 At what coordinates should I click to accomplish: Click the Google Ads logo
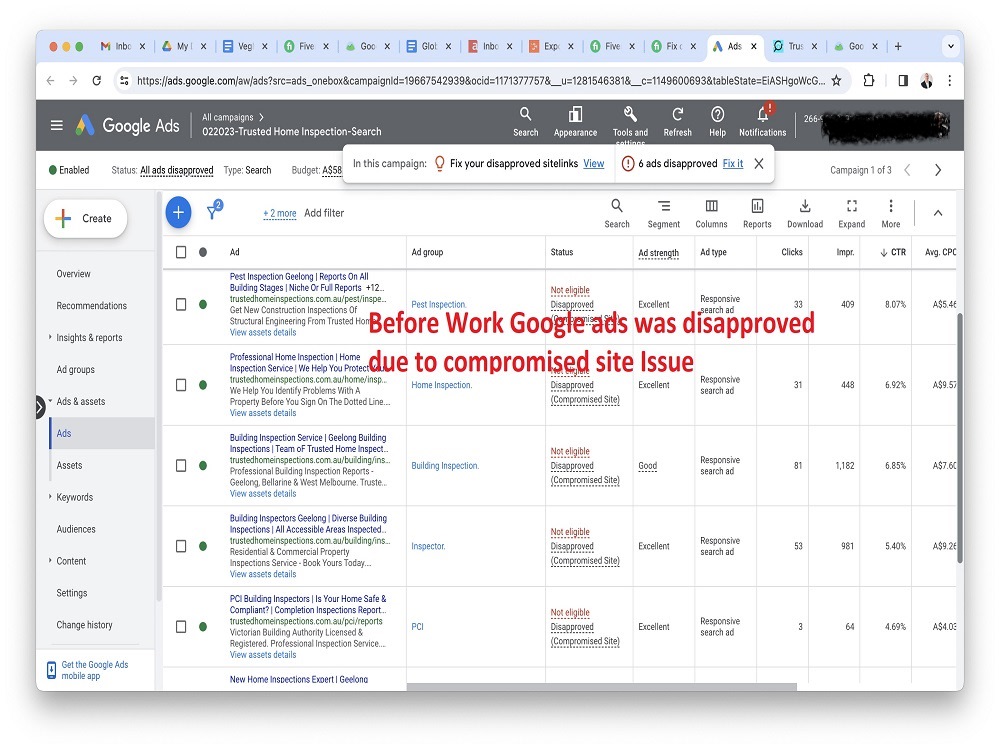pyautogui.click(x=128, y=125)
